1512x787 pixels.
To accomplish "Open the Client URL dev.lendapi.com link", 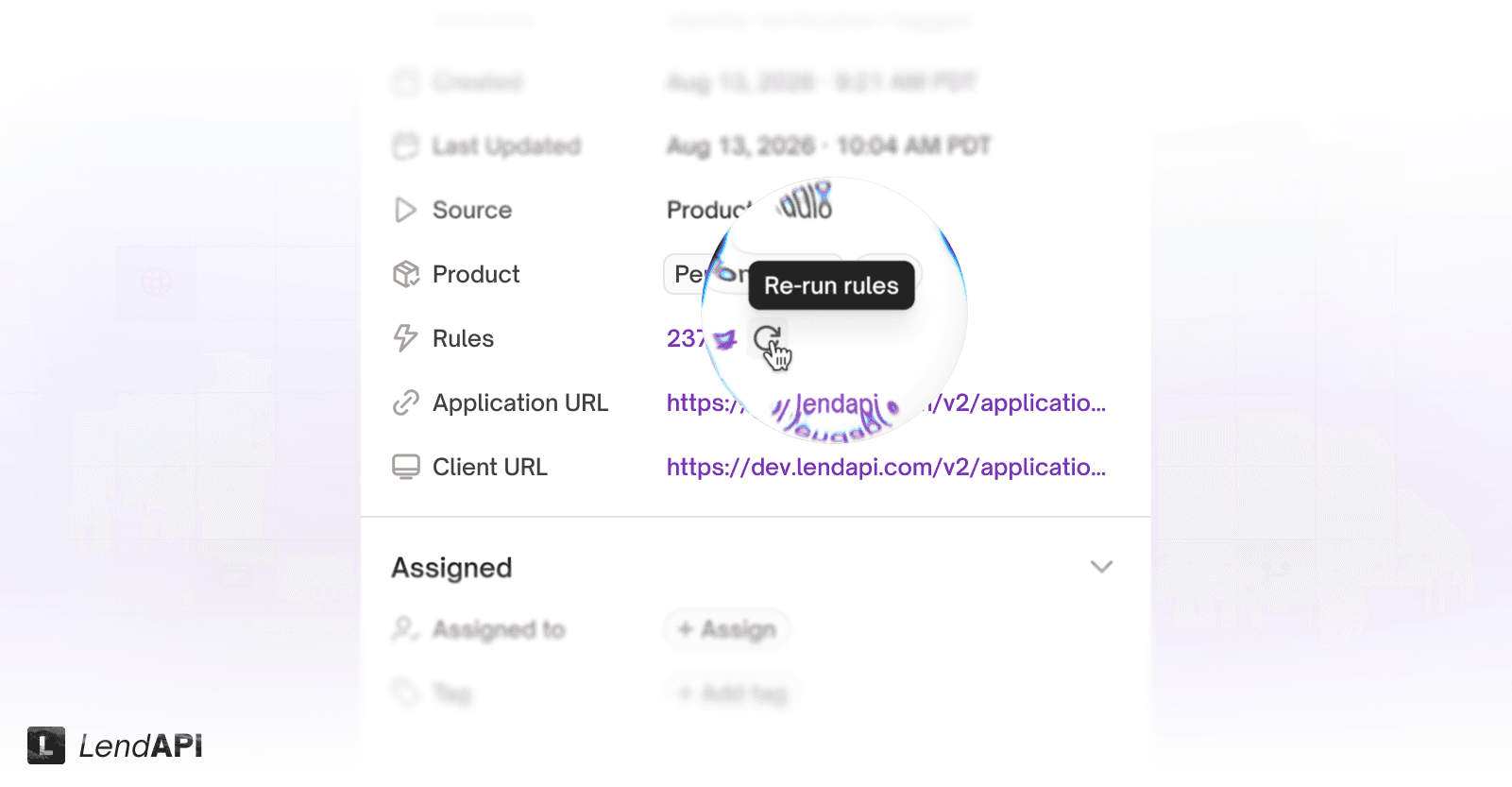I will [886, 467].
